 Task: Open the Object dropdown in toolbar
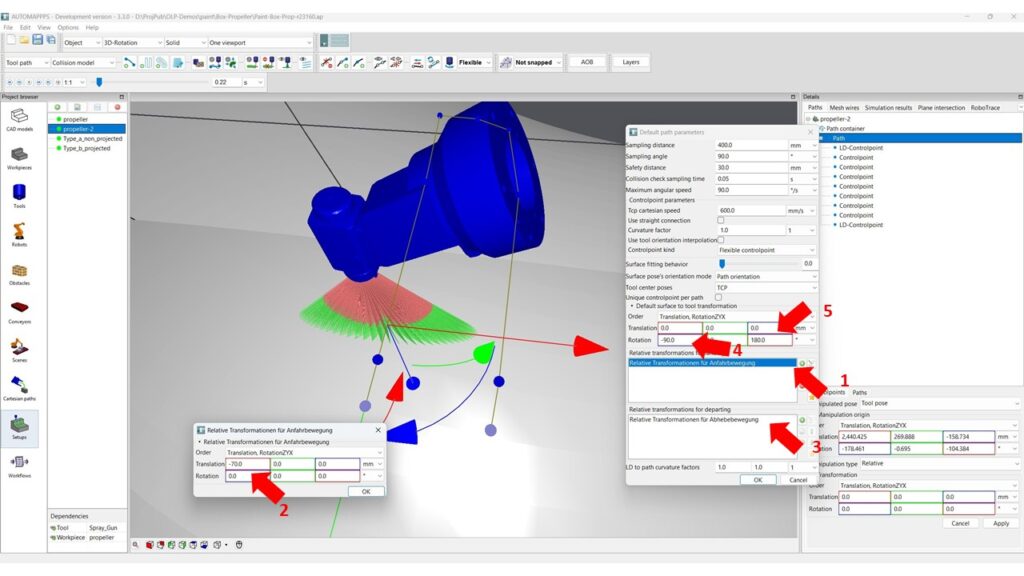click(x=82, y=42)
